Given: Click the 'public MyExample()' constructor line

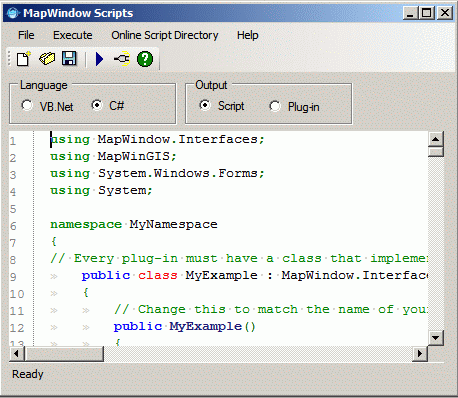Looking at the screenshot, I should (x=185, y=326).
